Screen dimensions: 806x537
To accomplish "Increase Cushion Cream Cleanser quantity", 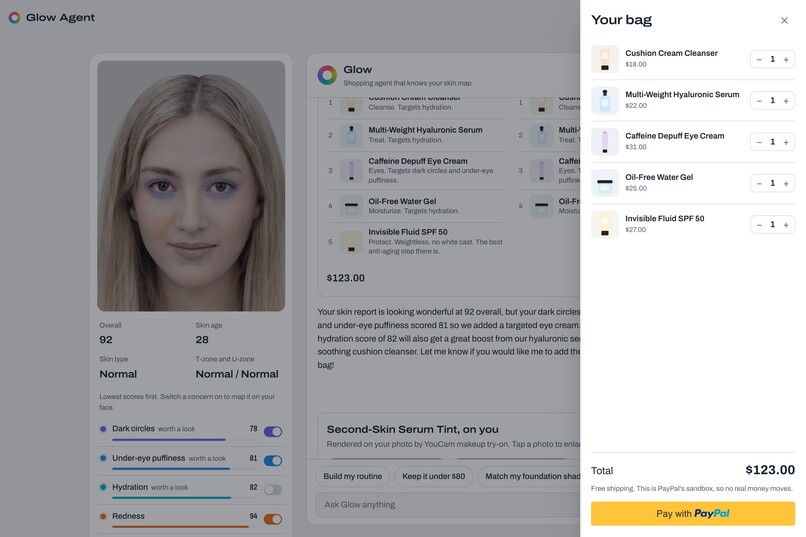I will 786,60.
